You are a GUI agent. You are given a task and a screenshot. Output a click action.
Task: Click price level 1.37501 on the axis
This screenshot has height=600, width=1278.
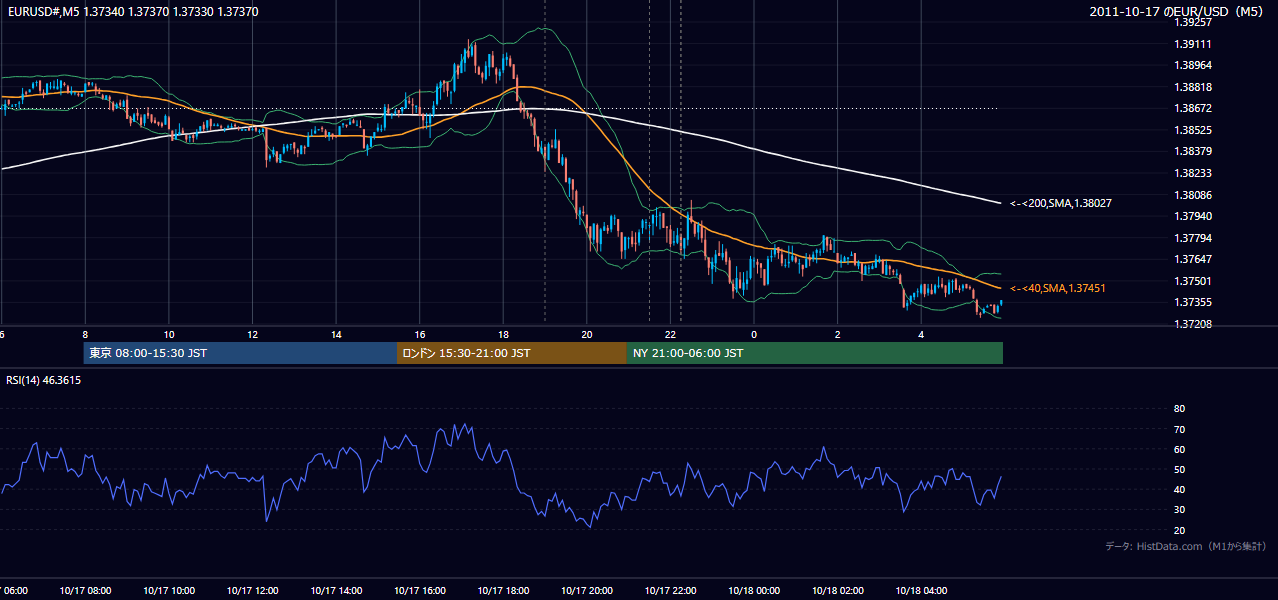(x=1192, y=281)
